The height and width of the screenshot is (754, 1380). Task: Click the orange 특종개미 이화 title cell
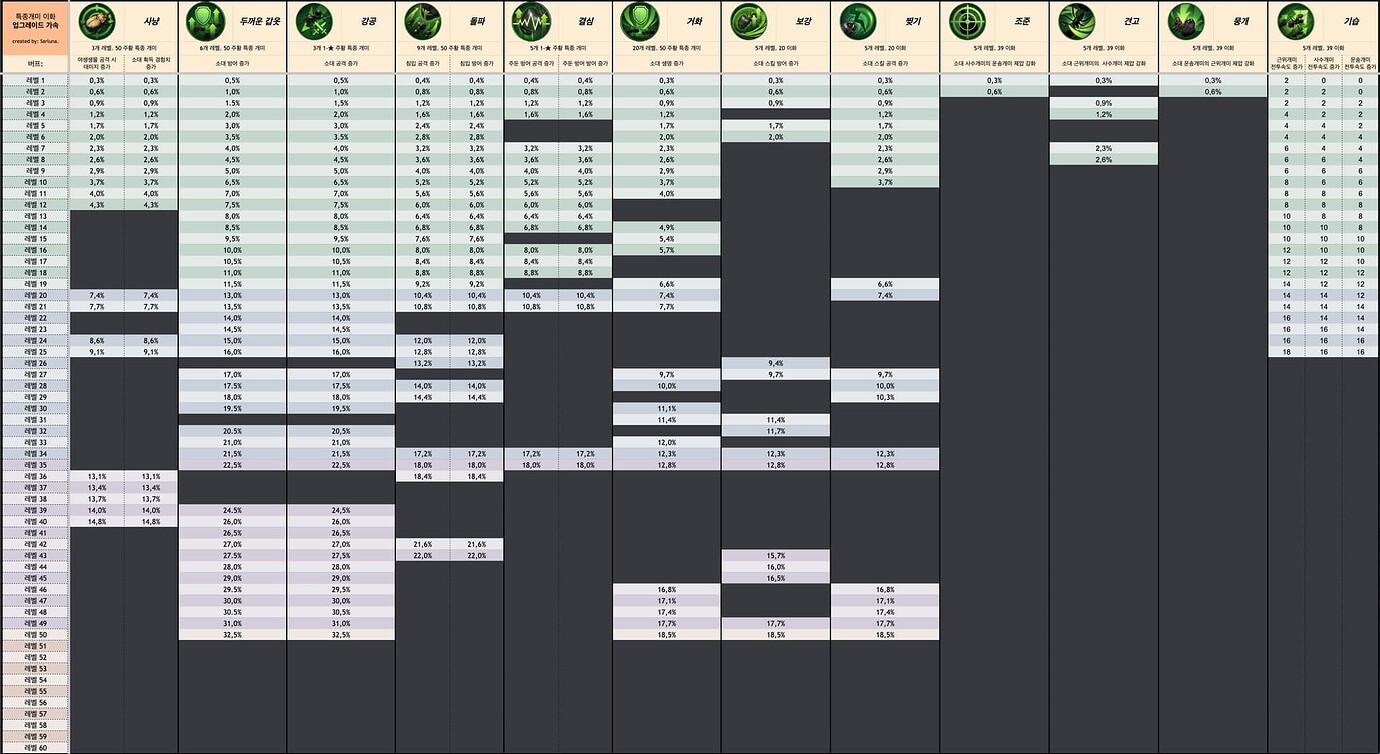(x=35, y=28)
